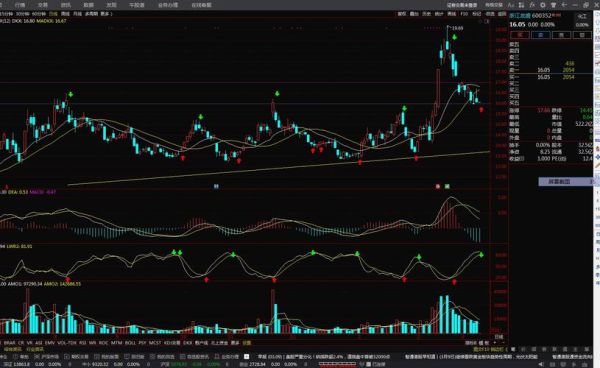Click 历史 history button
Screen dimensions: 600x368
(426, 14)
